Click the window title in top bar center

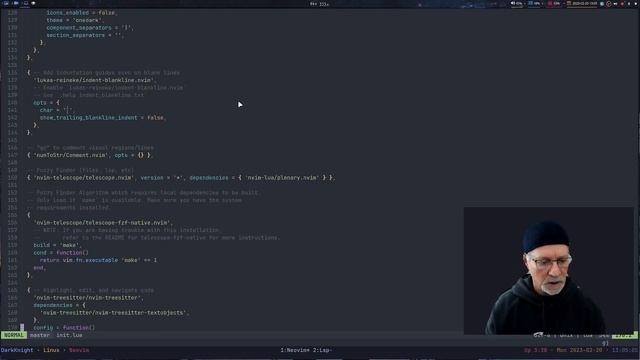pyautogui.click(x=320, y=4)
